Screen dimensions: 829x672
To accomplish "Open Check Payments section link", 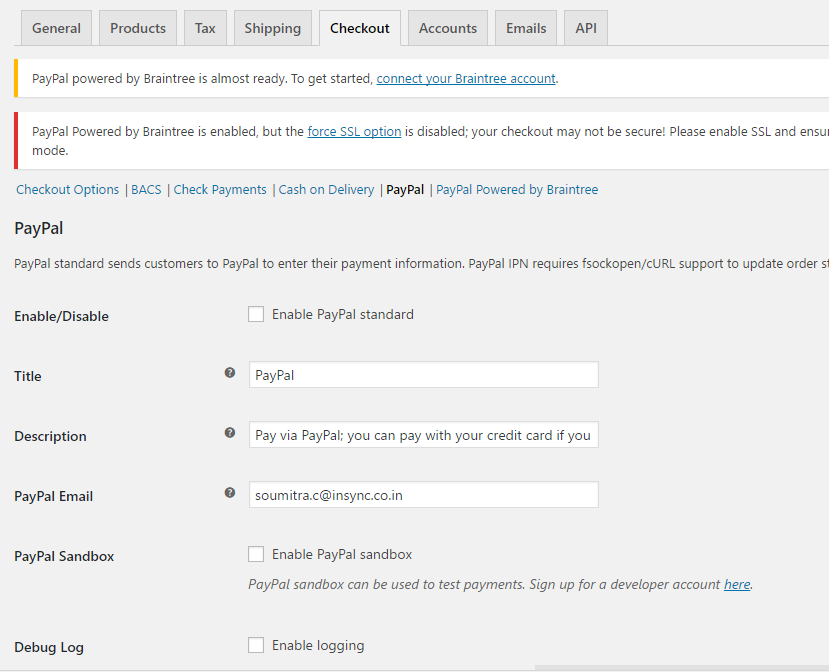I will (220, 190).
